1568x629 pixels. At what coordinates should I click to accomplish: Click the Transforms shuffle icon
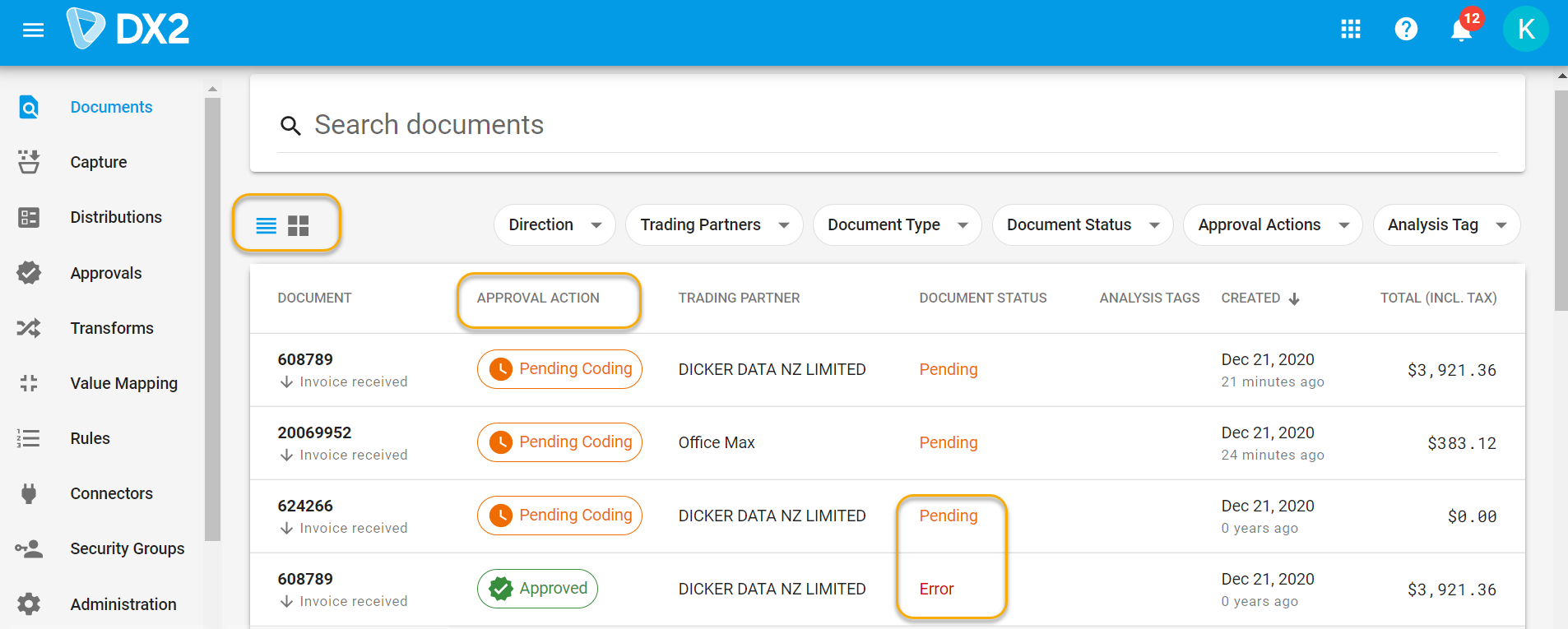tap(29, 328)
